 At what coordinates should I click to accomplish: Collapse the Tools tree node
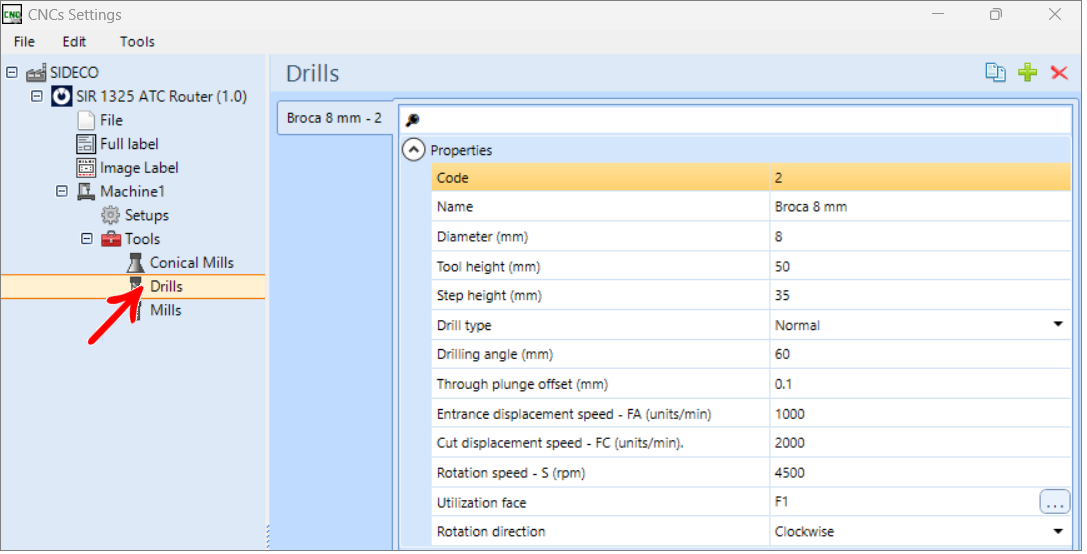coord(87,239)
